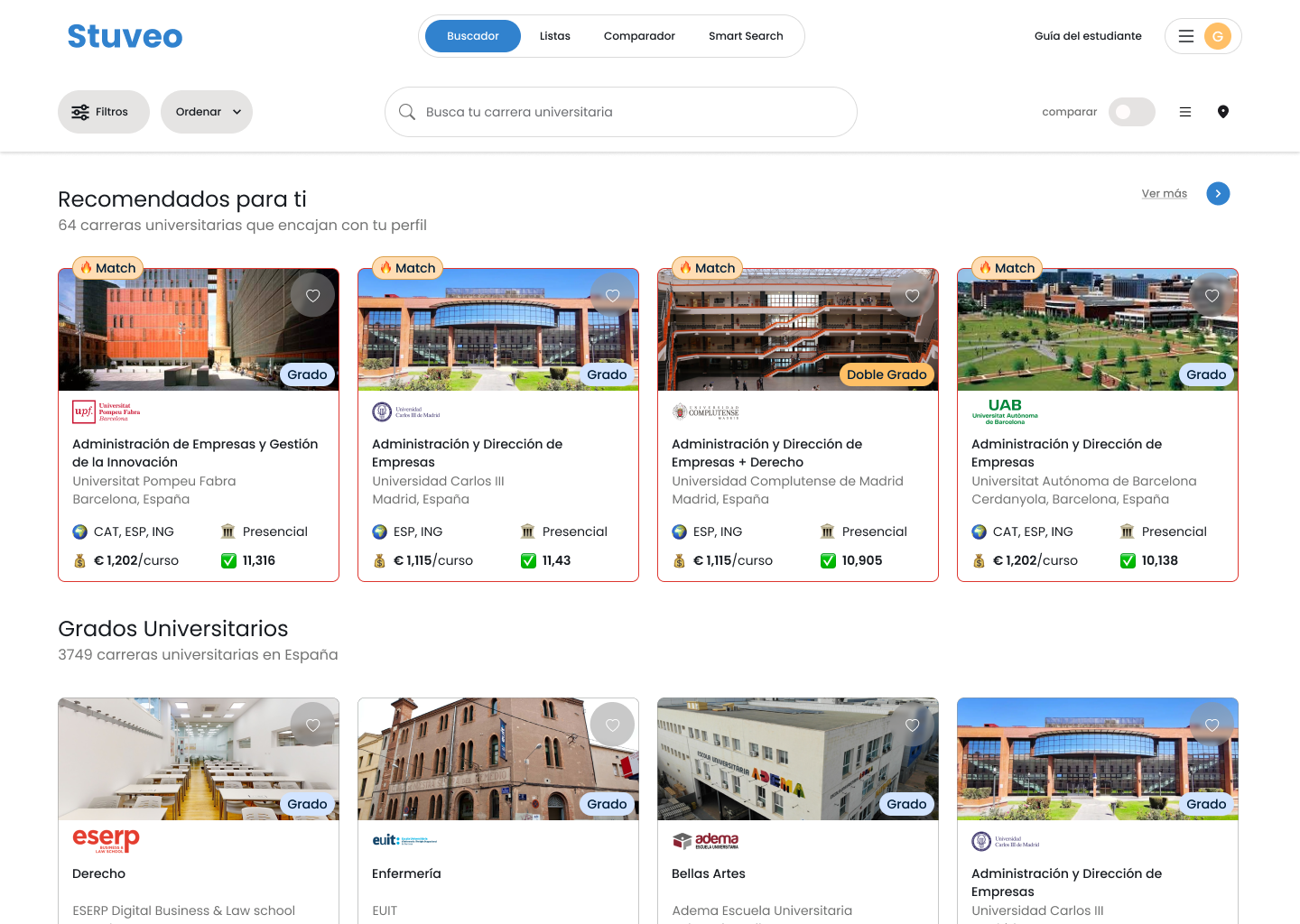The width and height of the screenshot is (1300, 924).
Task: Switch to list view icon
Action: [1185, 112]
